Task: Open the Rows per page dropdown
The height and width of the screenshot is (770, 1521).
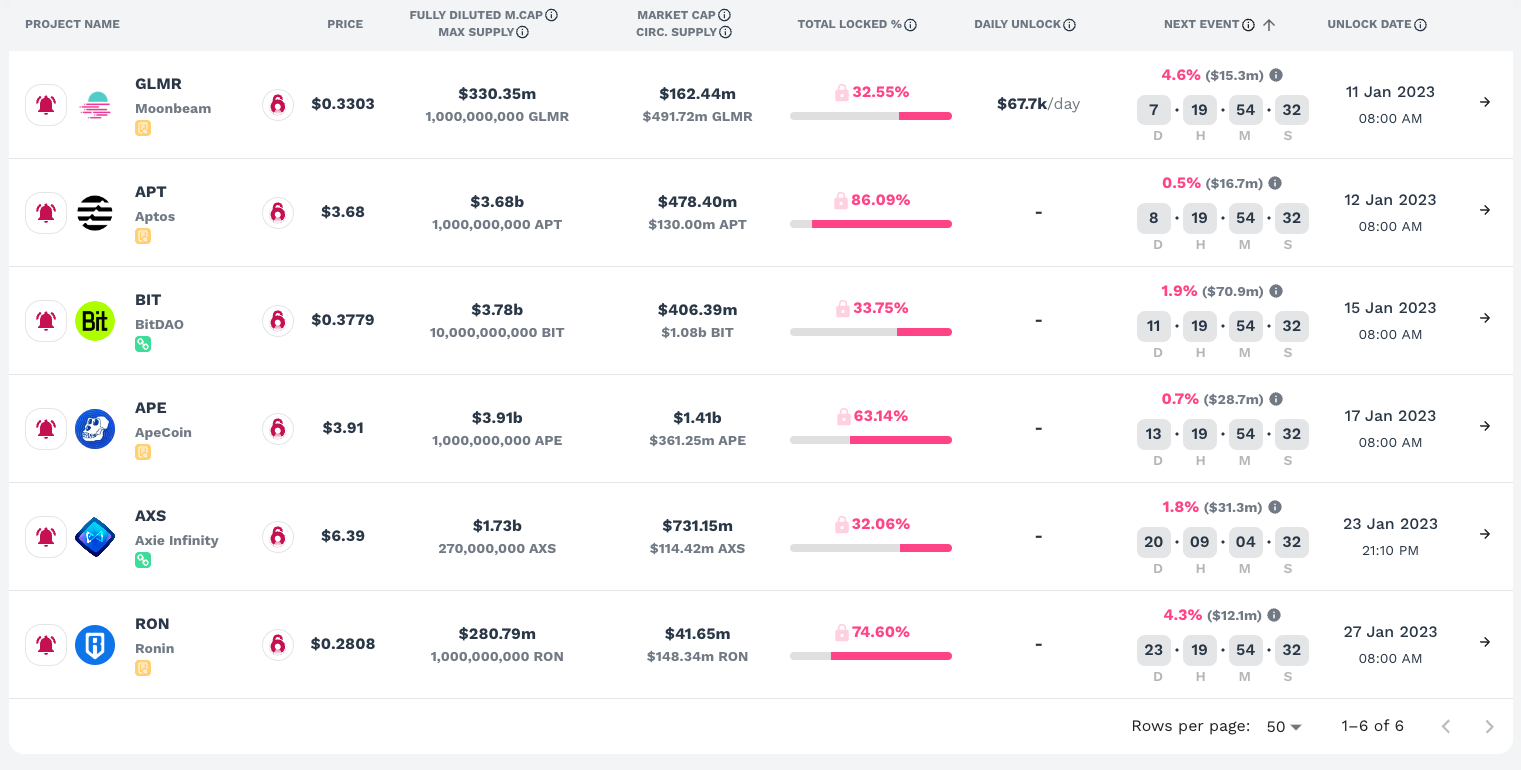Action: point(1283,726)
